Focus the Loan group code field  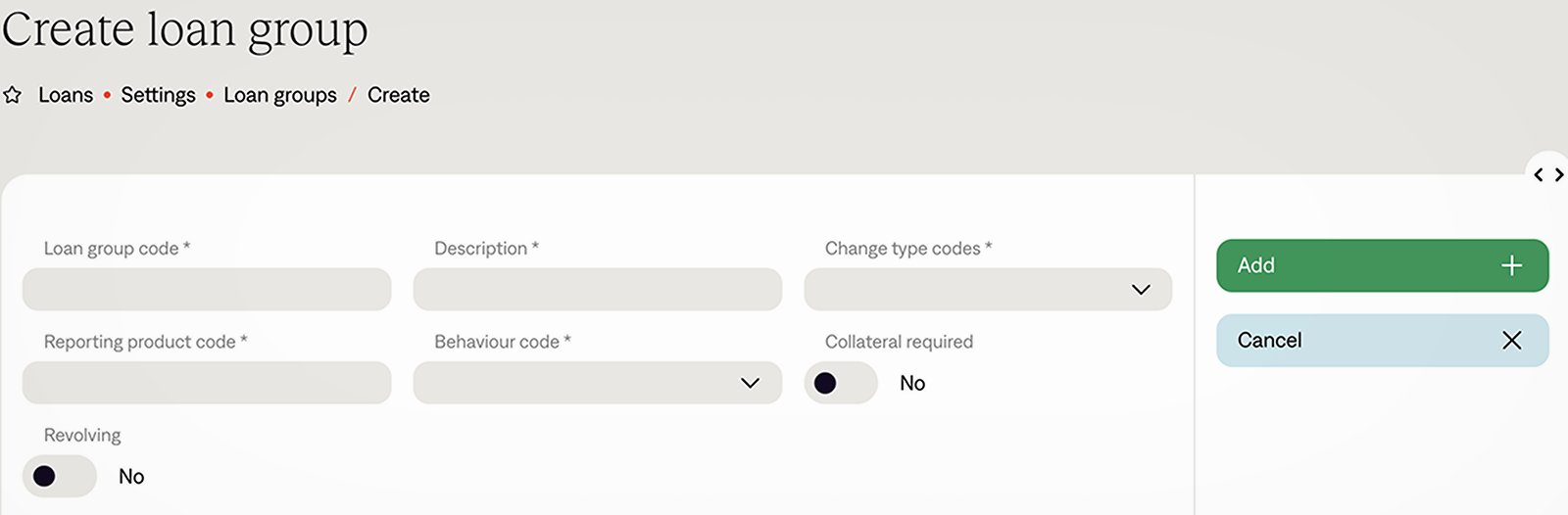pos(207,290)
